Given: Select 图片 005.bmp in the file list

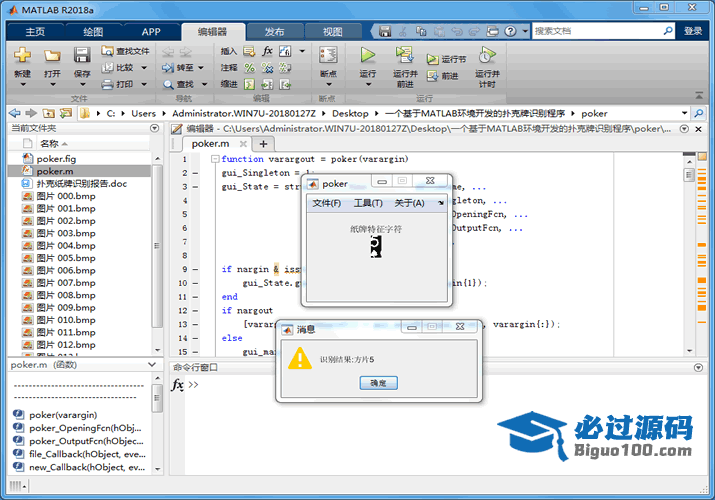Looking at the screenshot, I should click(66, 258).
